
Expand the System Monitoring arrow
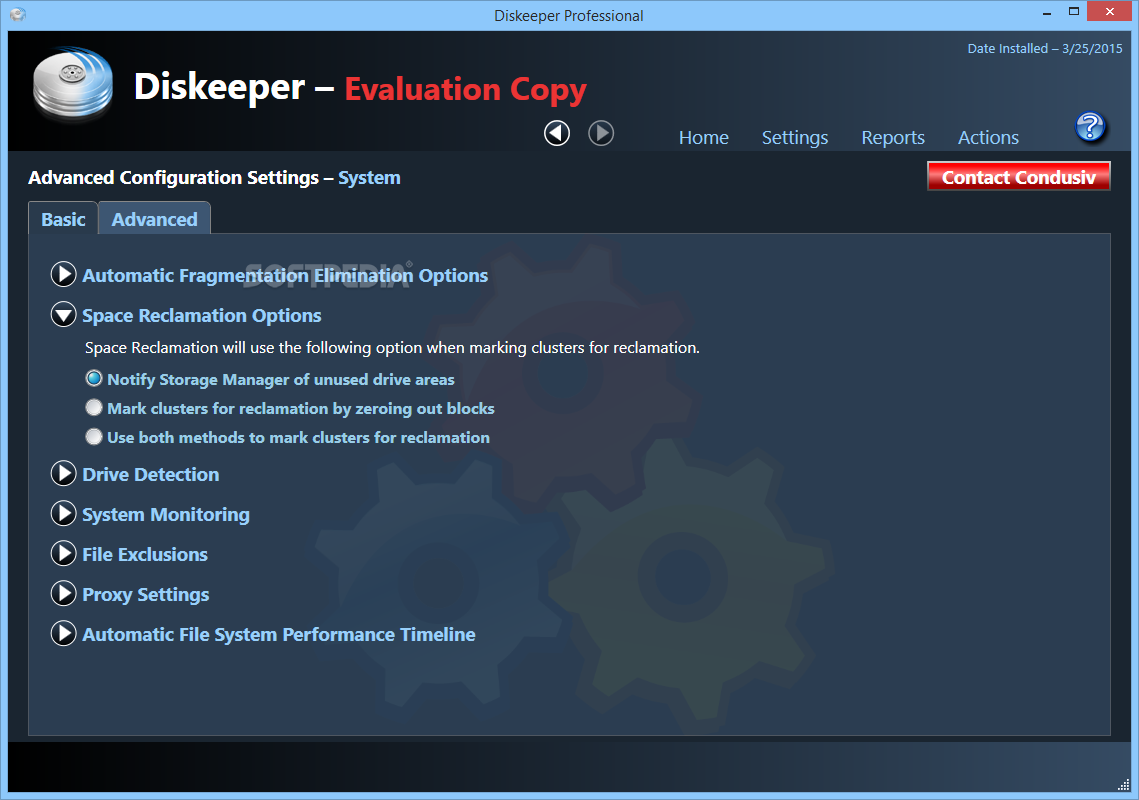(x=64, y=514)
